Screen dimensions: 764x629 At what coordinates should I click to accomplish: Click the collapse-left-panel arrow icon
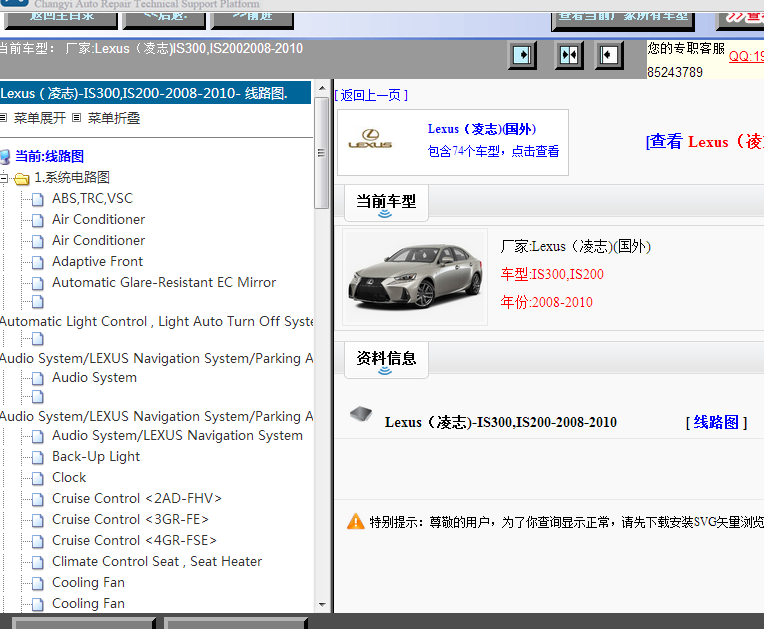click(x=609, y=55)
